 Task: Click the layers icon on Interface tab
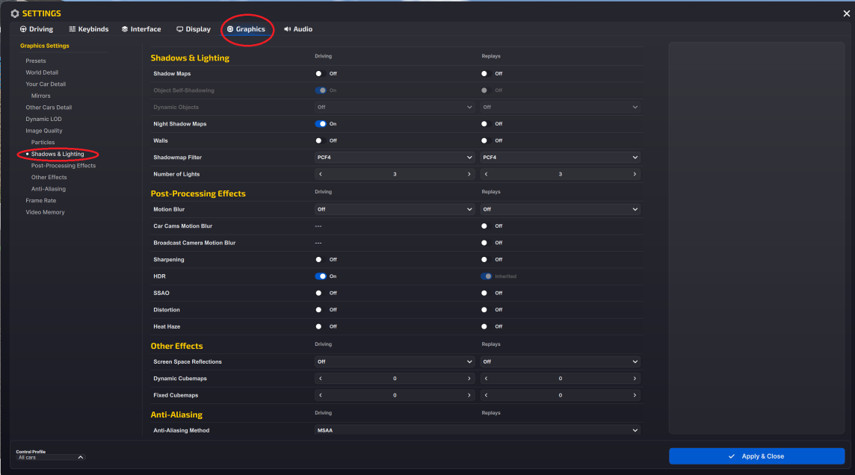click(x=125, y=29)
